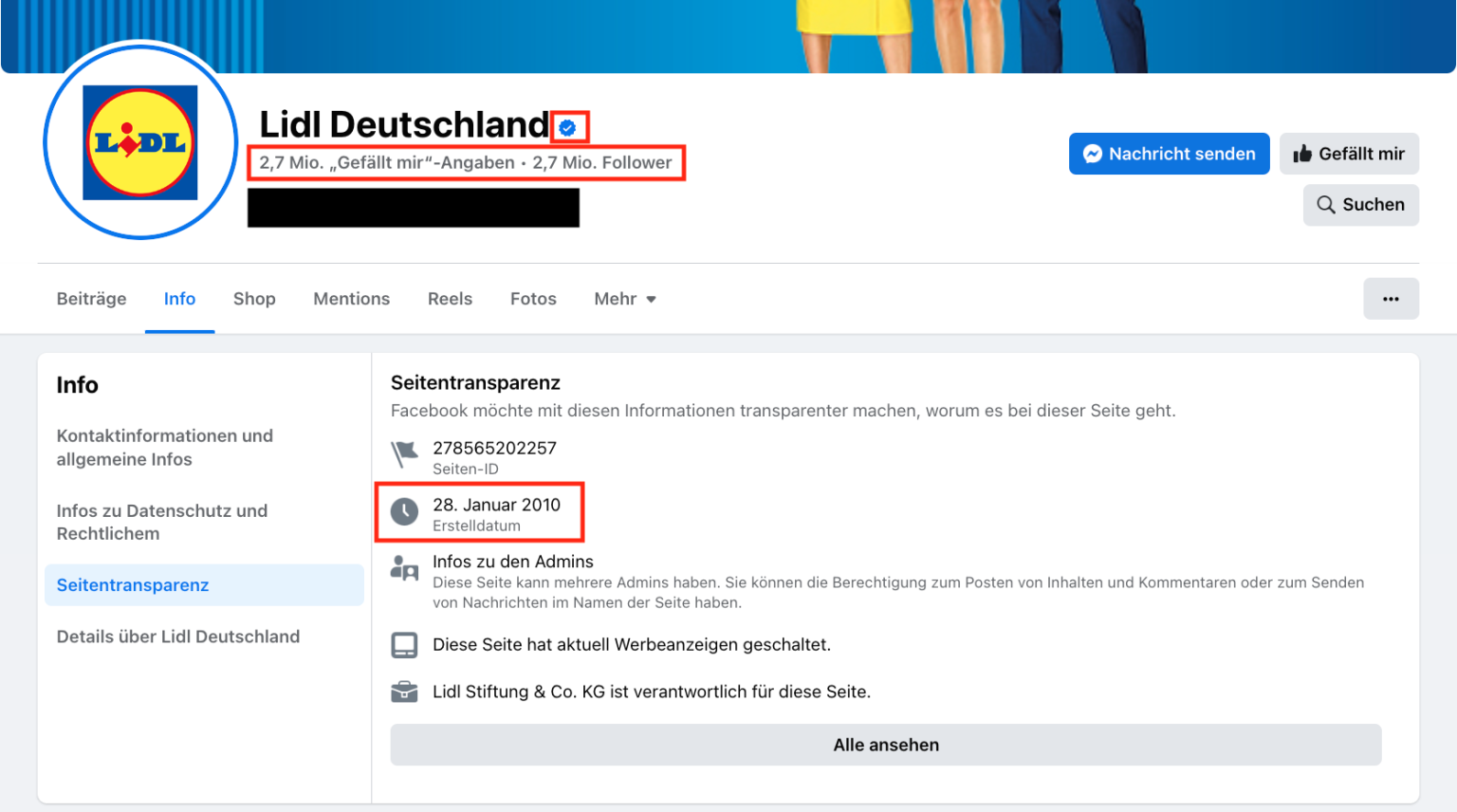Click the screen icon beside the Werbeanzeigen text
The image size is (1457, 812).
[404, 644]
